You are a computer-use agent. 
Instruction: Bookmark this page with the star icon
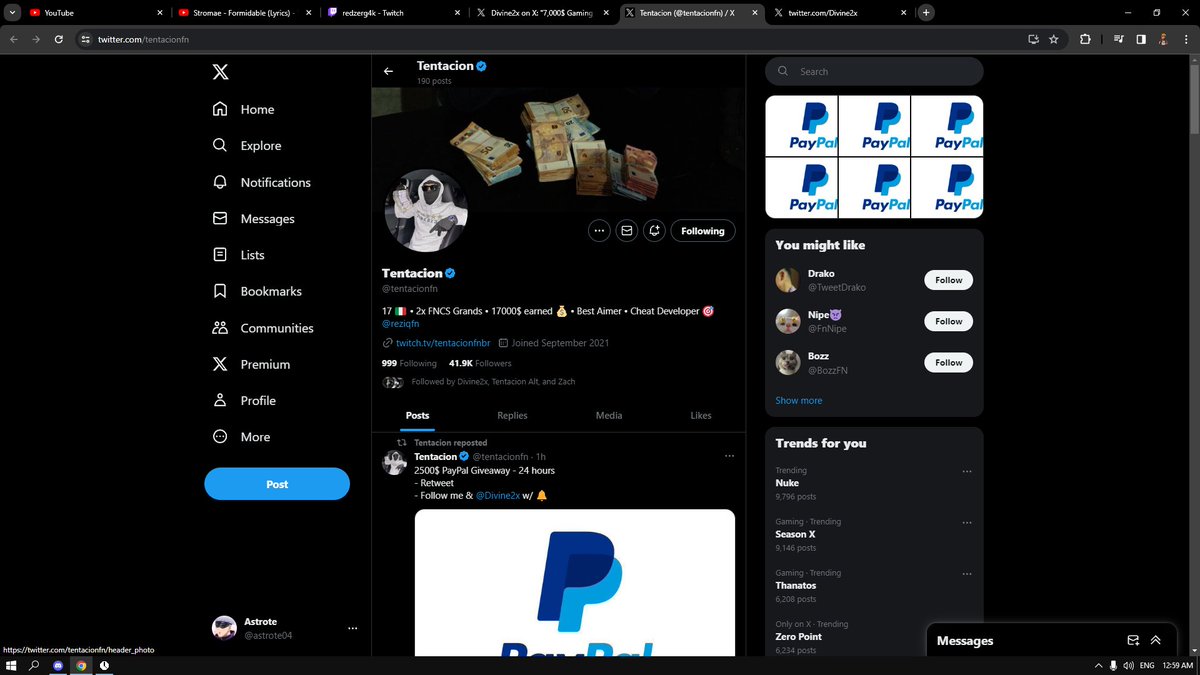point(1054,39)
